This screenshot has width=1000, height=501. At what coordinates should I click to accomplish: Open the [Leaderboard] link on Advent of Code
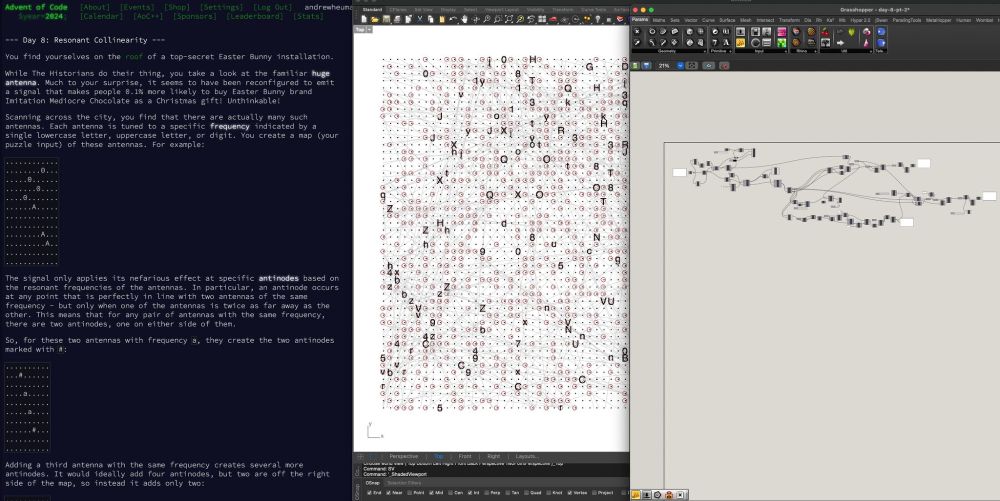coord(254,16)
